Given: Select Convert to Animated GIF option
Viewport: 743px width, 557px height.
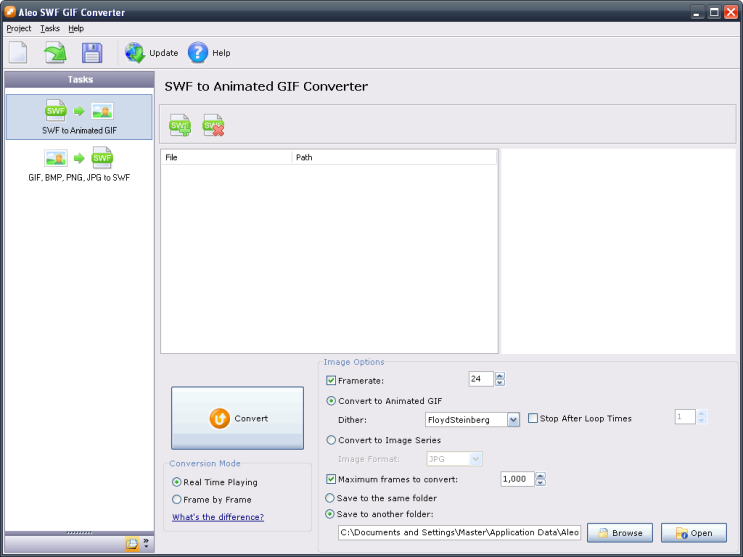Looking at the screenshot, I should [x=331, y=401].
